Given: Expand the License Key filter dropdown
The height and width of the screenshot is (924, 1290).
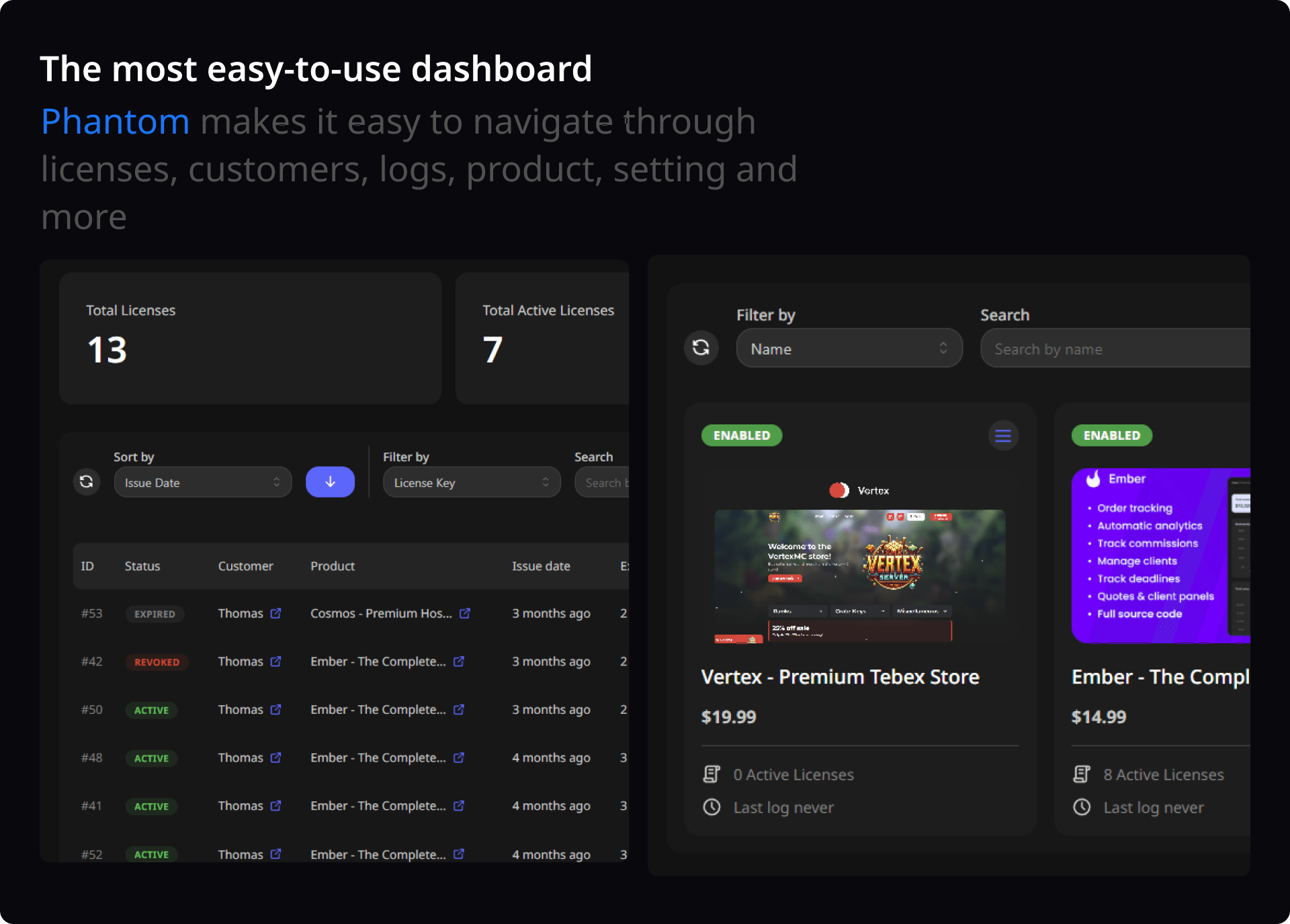Looking at the screenshot, I should [471, 482].
